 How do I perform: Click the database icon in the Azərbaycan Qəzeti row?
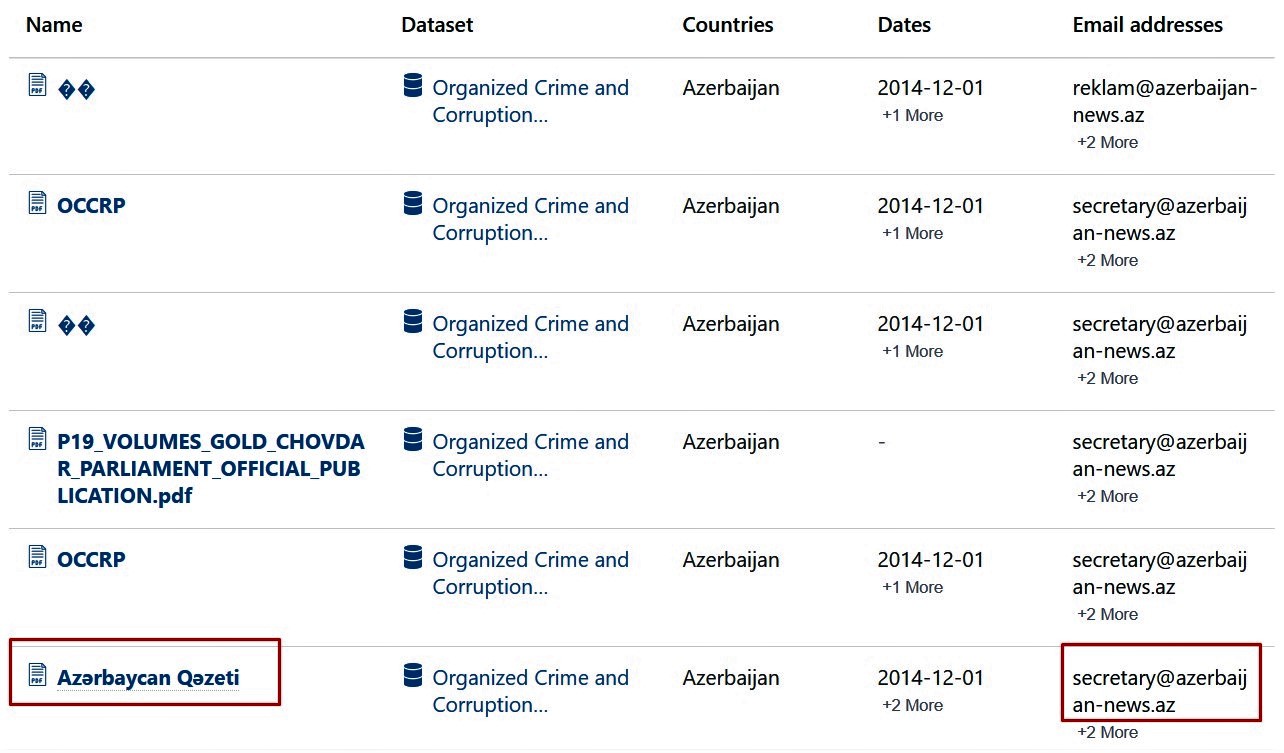click(x=413, y=675)
